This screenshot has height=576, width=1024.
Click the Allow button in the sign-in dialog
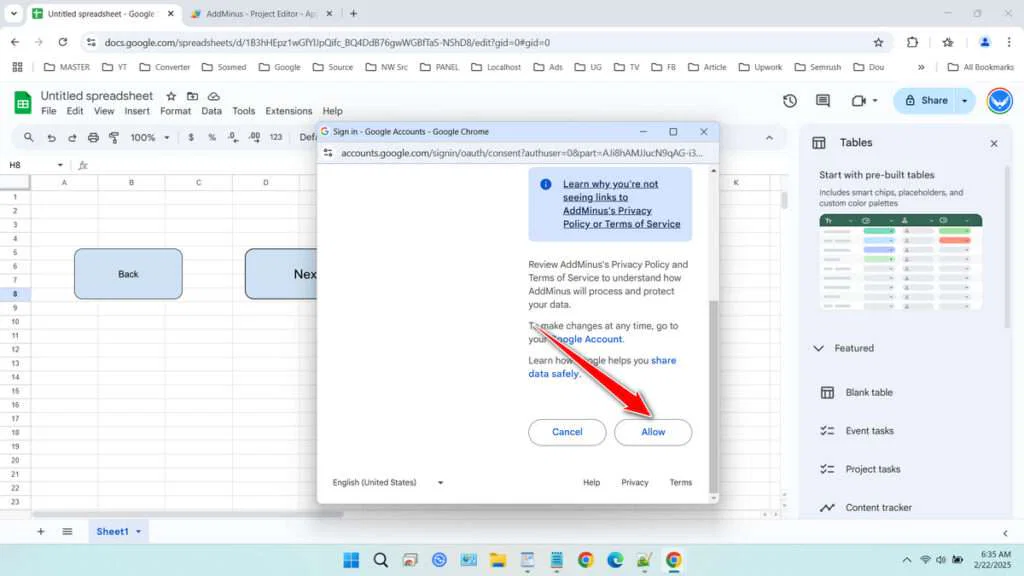[x=653, y=432]
